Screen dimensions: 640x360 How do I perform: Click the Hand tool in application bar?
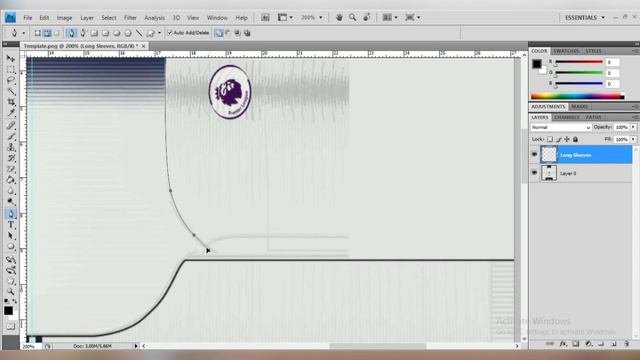click(x=339, y=17)
